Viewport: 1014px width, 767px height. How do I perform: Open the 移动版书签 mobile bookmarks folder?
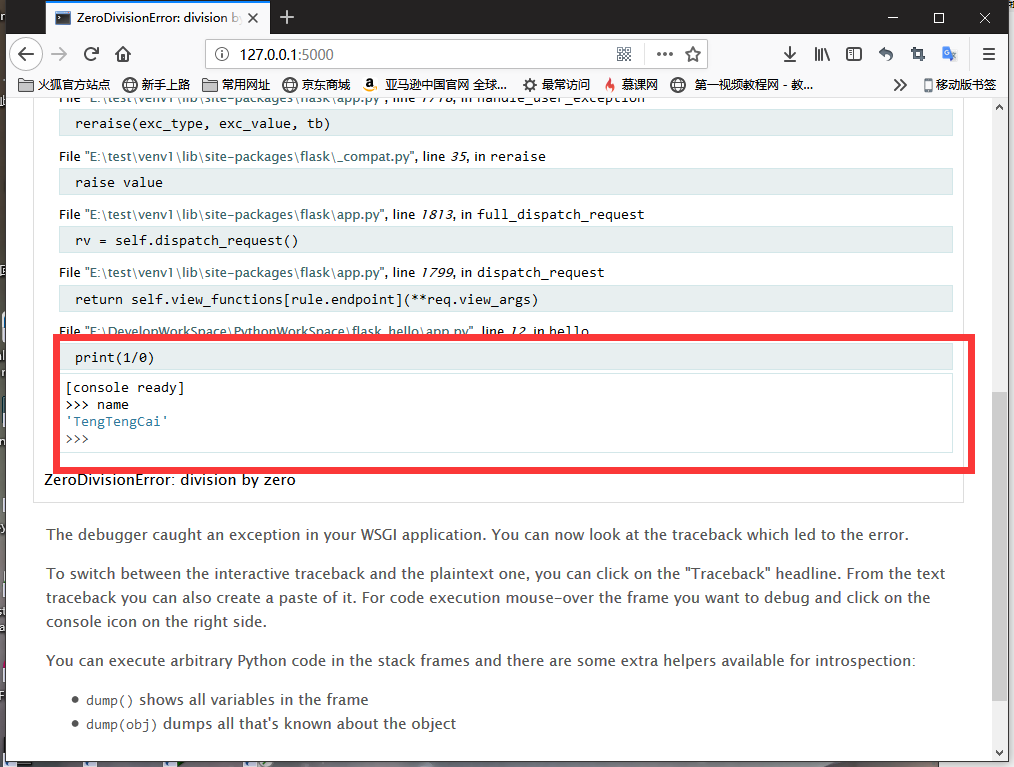pyautogui.click(x=960, y=85)
